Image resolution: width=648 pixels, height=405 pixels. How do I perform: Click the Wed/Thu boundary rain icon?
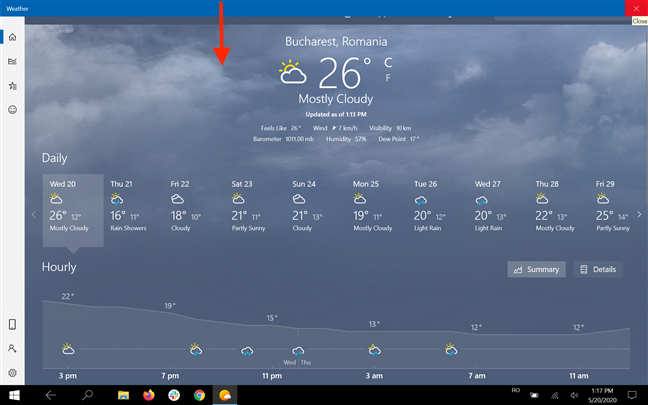(x=298, y=351)
